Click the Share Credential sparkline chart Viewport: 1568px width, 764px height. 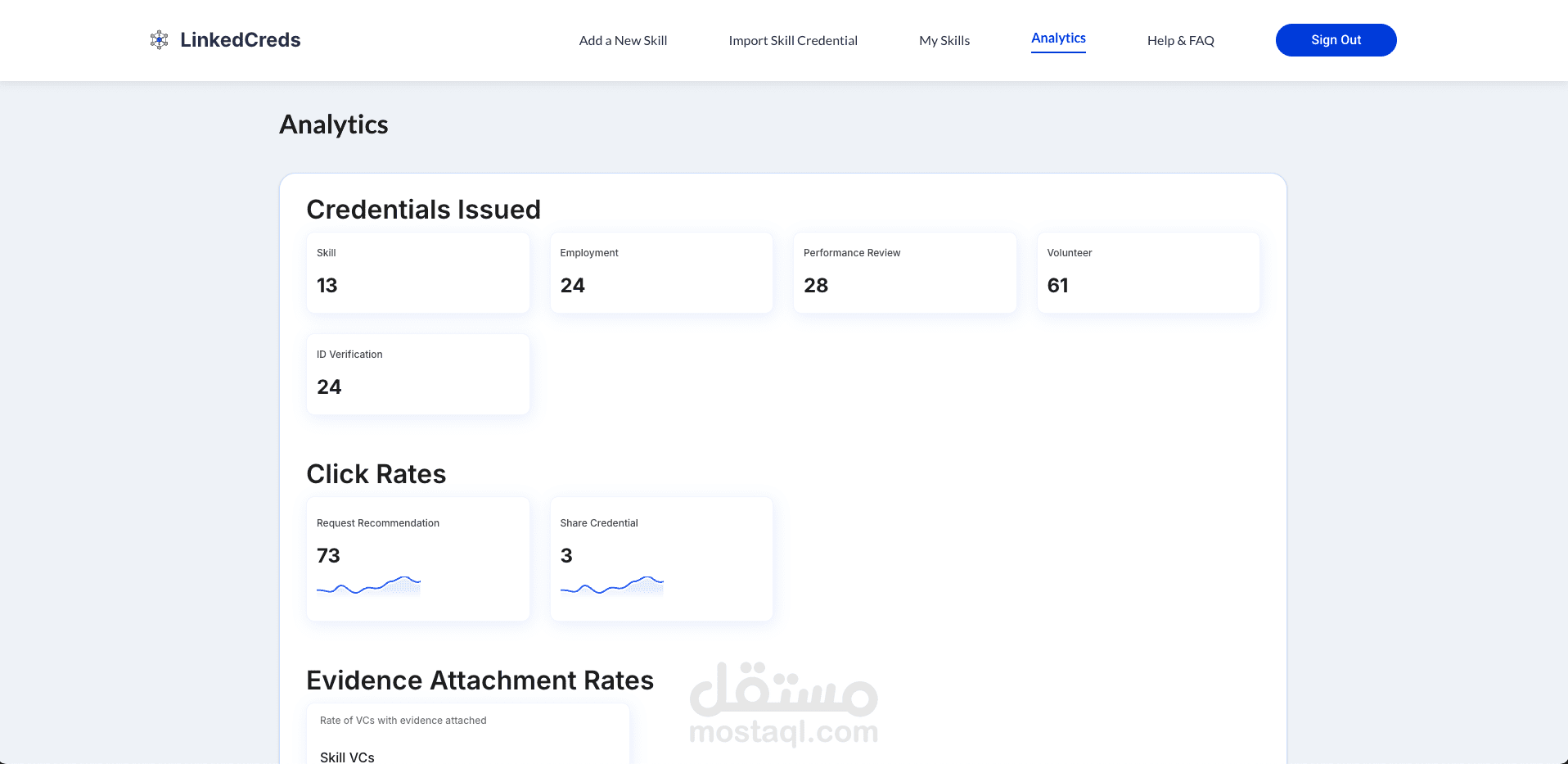point(611,585)
